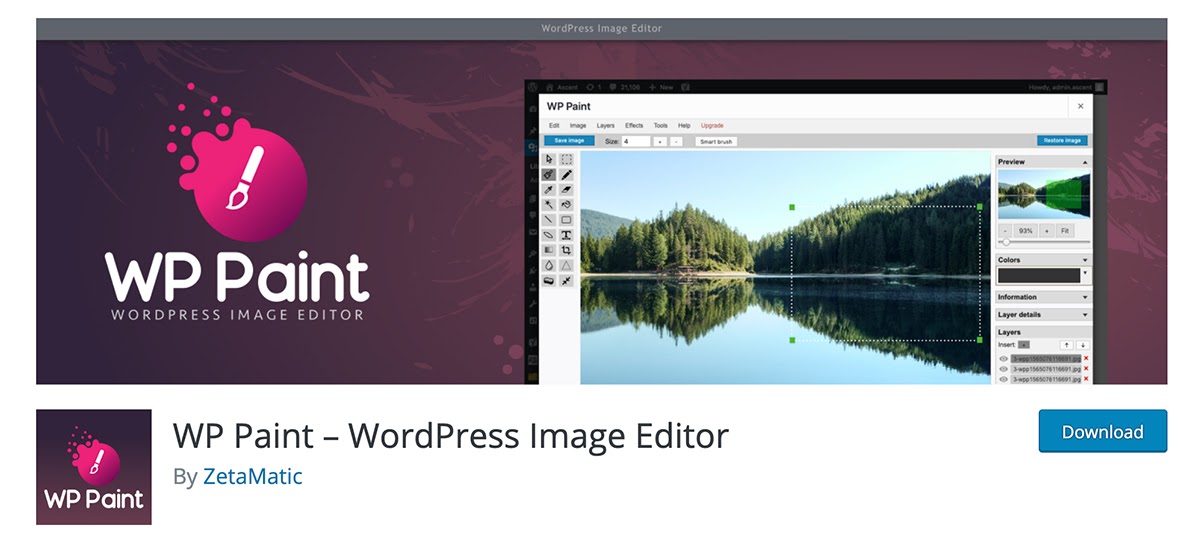Open the Image menu
The image size is (1200, 543).
(x=578, y=125)
